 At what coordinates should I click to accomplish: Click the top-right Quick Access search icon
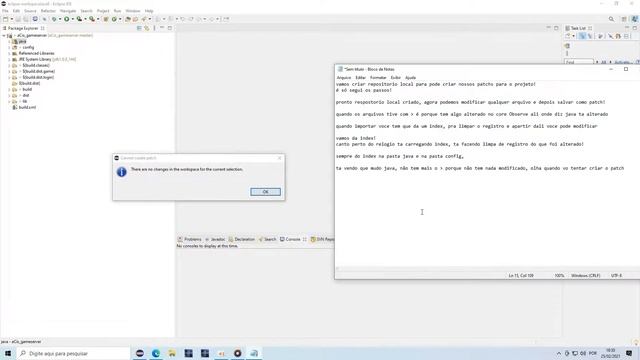point(611,19)
